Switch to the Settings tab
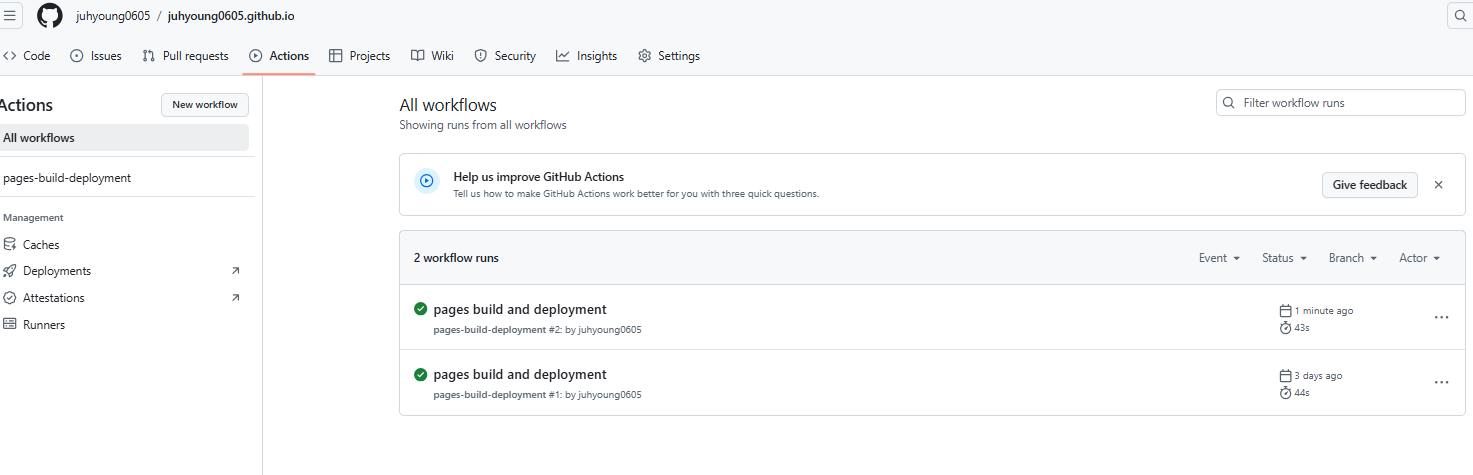1473x475 pixels. [669, 56]
